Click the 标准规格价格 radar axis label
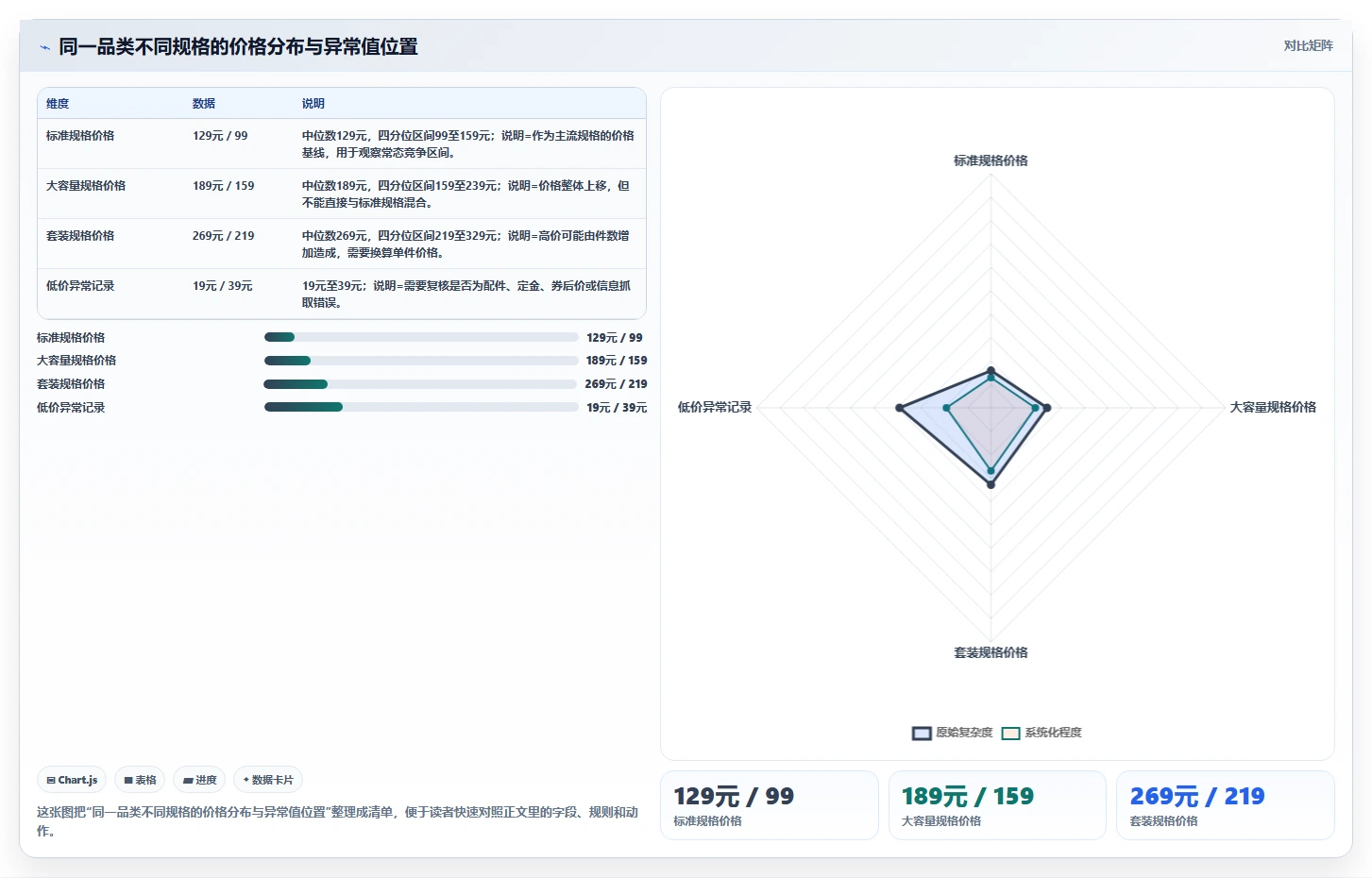Image resolution: width=1372 pixels, height=878 pixels. pyautogui.click(x=991, y=160)
